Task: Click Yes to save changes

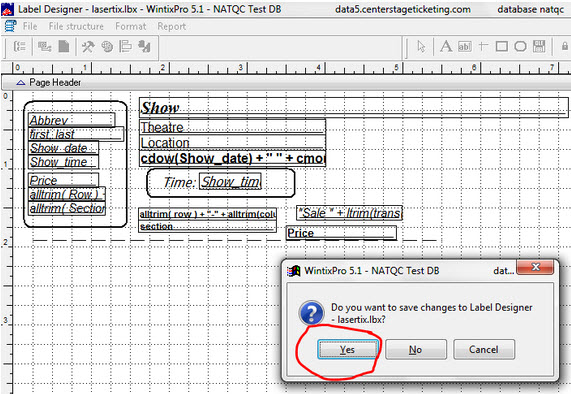Action: pos(347,350)
